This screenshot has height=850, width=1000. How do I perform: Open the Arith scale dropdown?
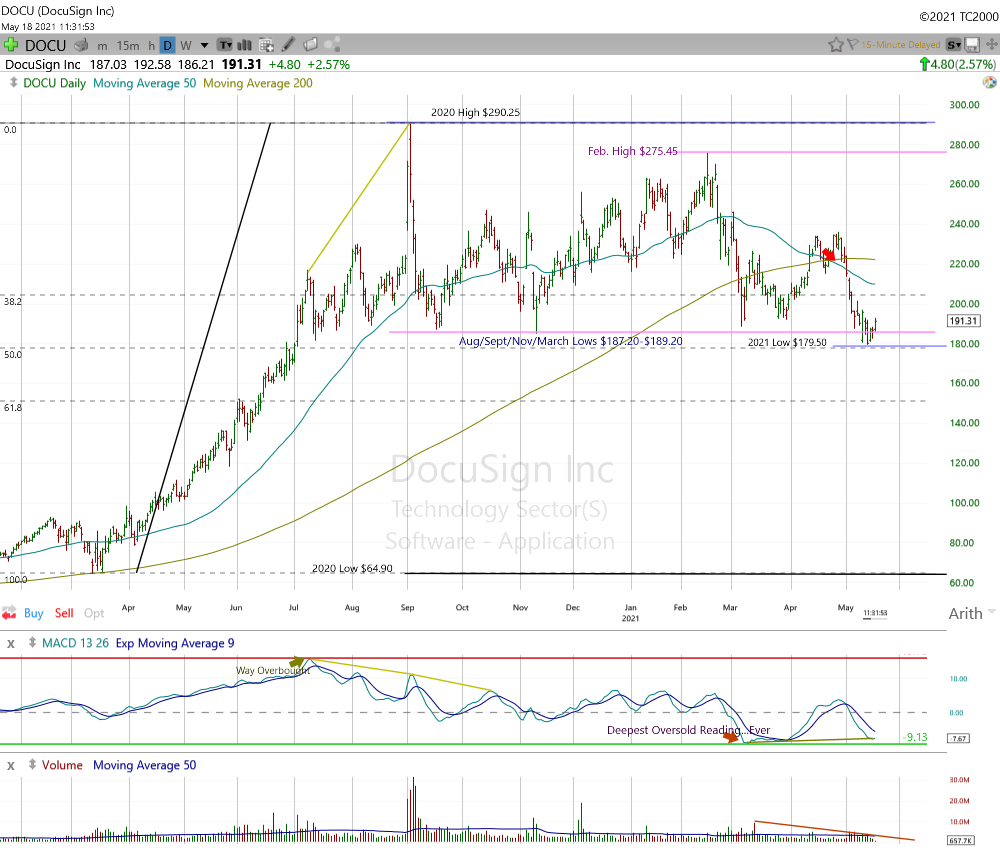[971, 613]
